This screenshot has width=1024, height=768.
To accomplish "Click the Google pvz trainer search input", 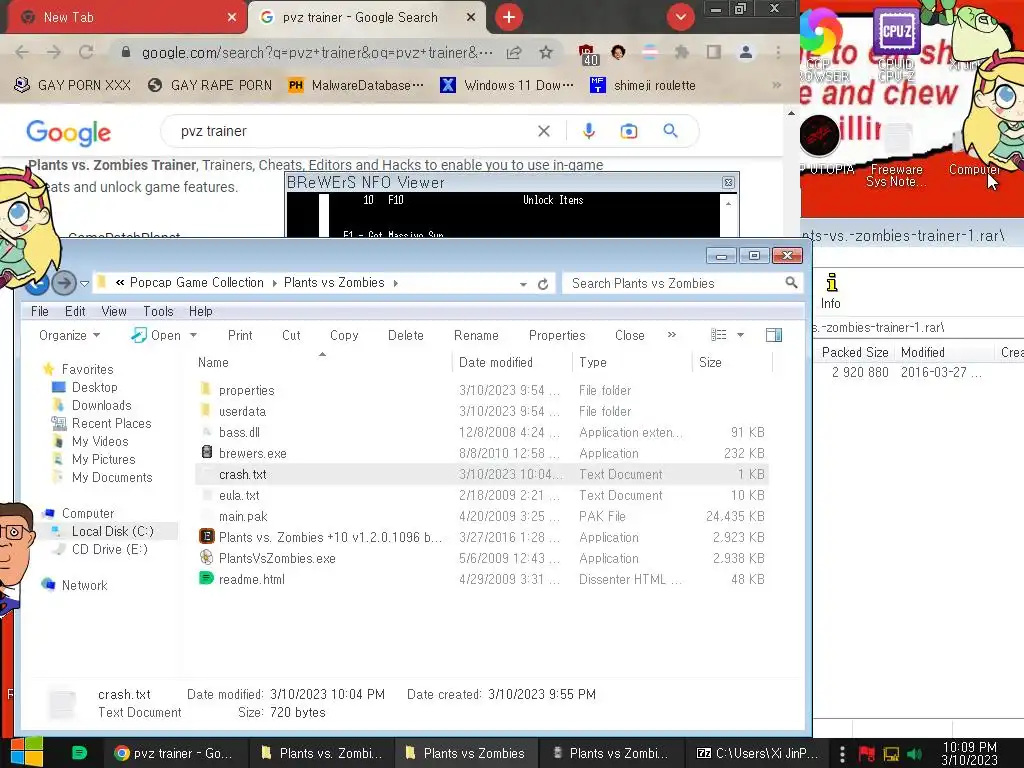I will 353,131.
